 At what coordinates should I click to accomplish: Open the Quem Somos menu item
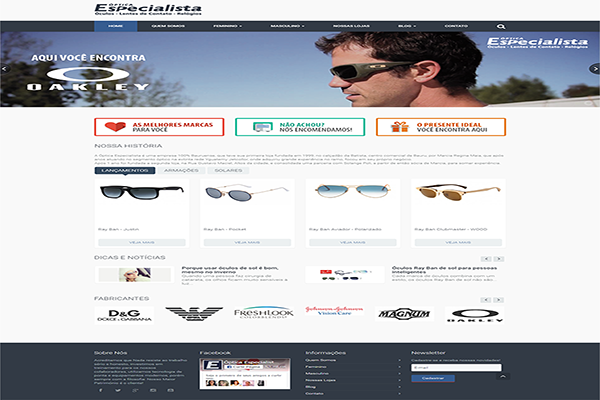(x=168, y=26)
